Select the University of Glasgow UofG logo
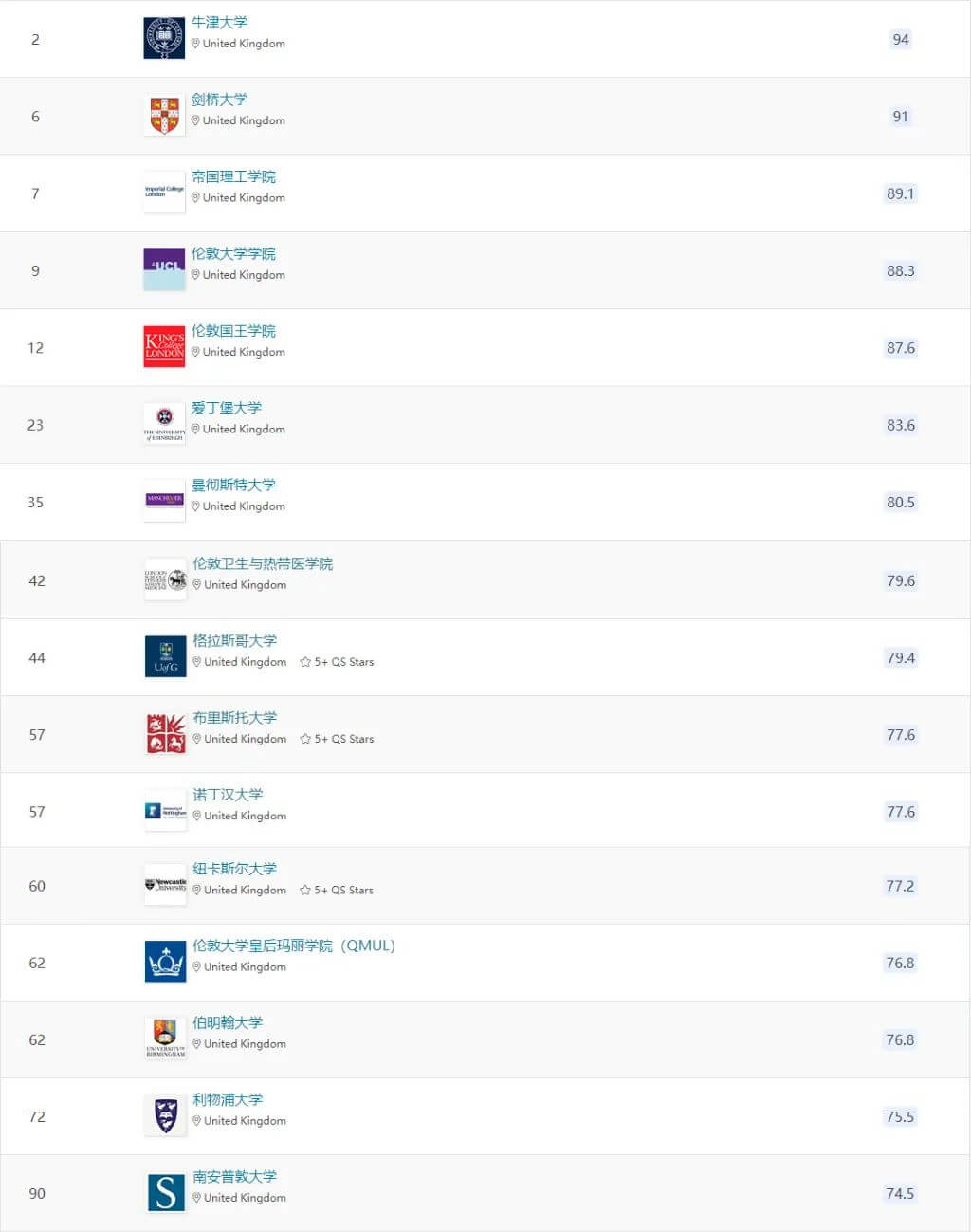971x1232 pixels. 166,656
